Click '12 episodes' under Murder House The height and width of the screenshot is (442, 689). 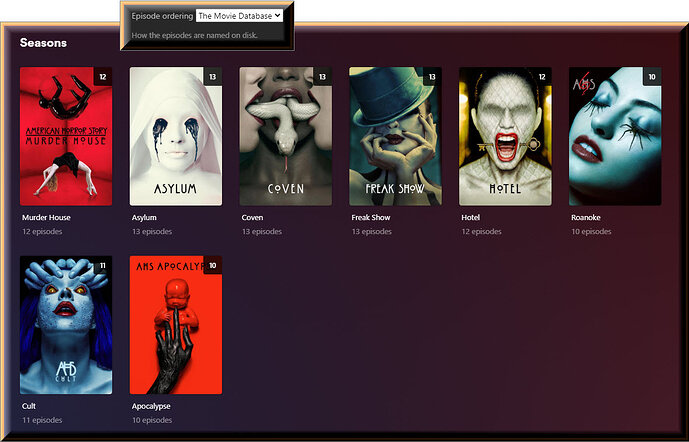coord(42,232)
